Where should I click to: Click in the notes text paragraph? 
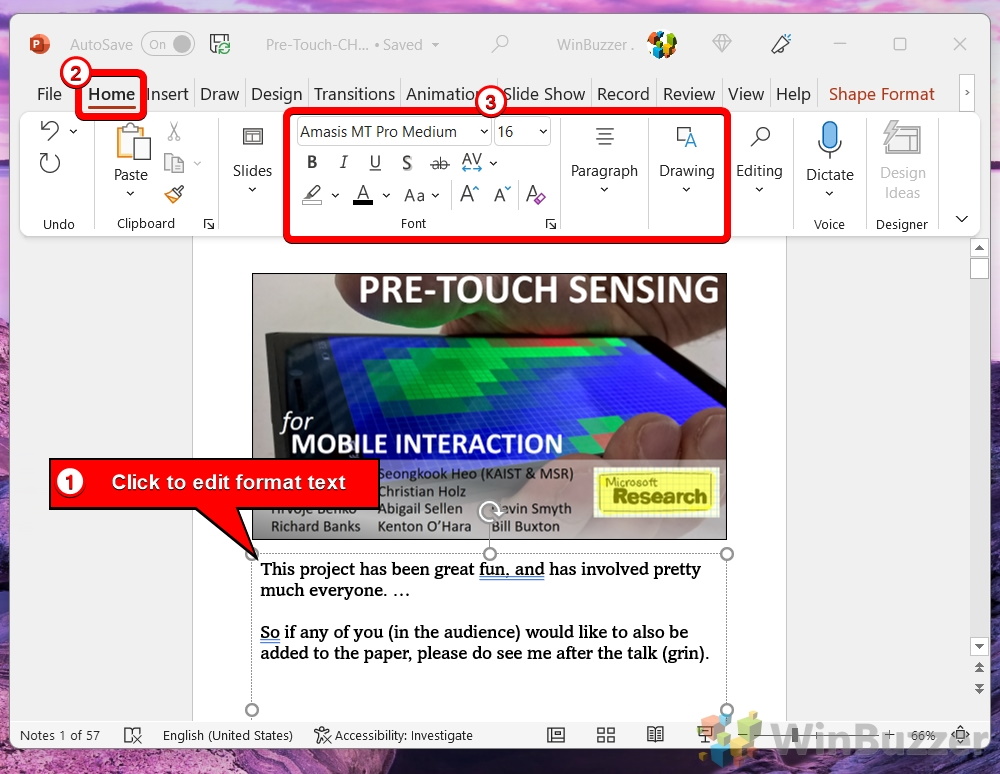point(484,611)
